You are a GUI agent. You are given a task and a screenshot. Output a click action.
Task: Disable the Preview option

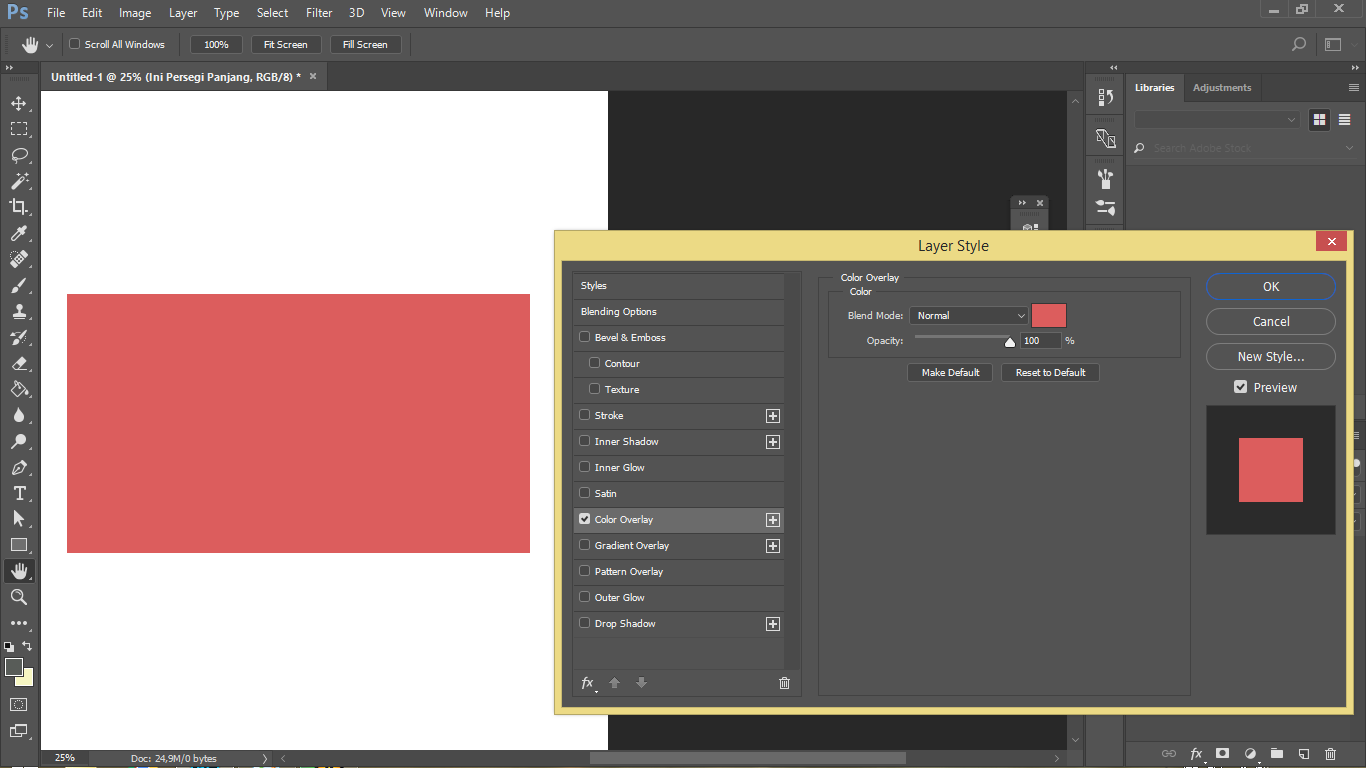(x=1241, y=387)
